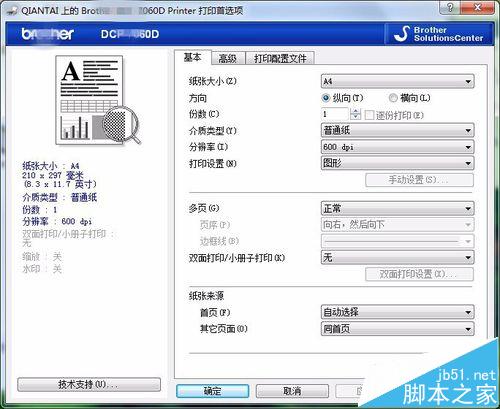Click the 纸张大小 : A4 summary text
The image size is (500, 409).
coord(51,166)
